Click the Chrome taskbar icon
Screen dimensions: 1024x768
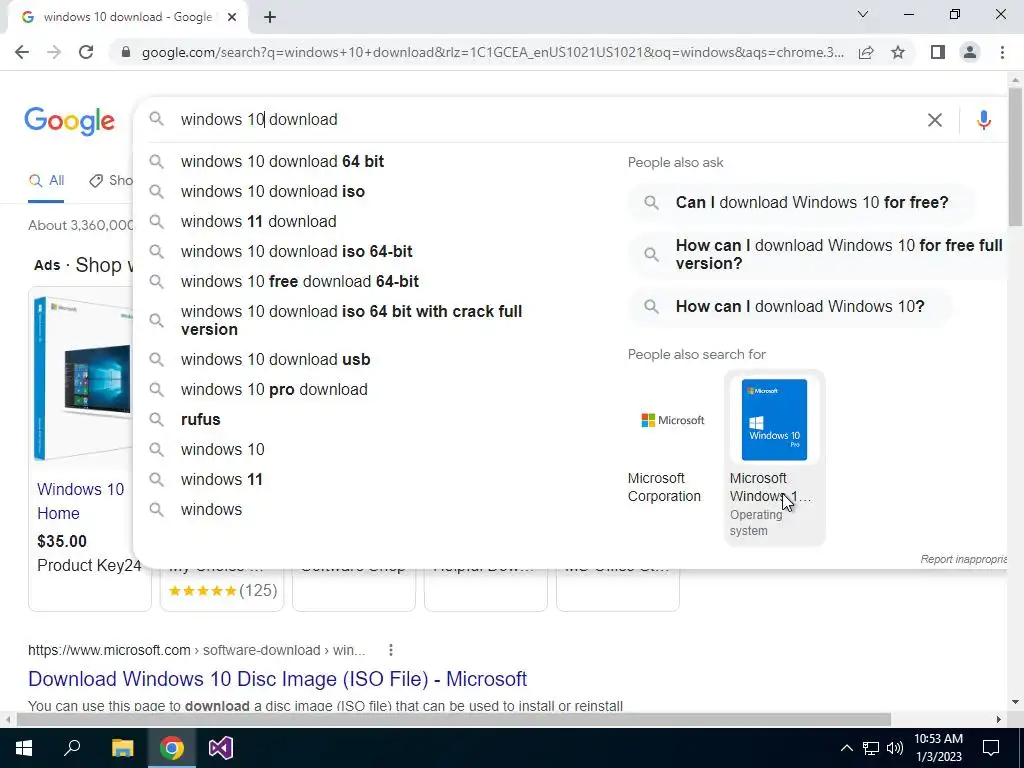tap(172, 748)
